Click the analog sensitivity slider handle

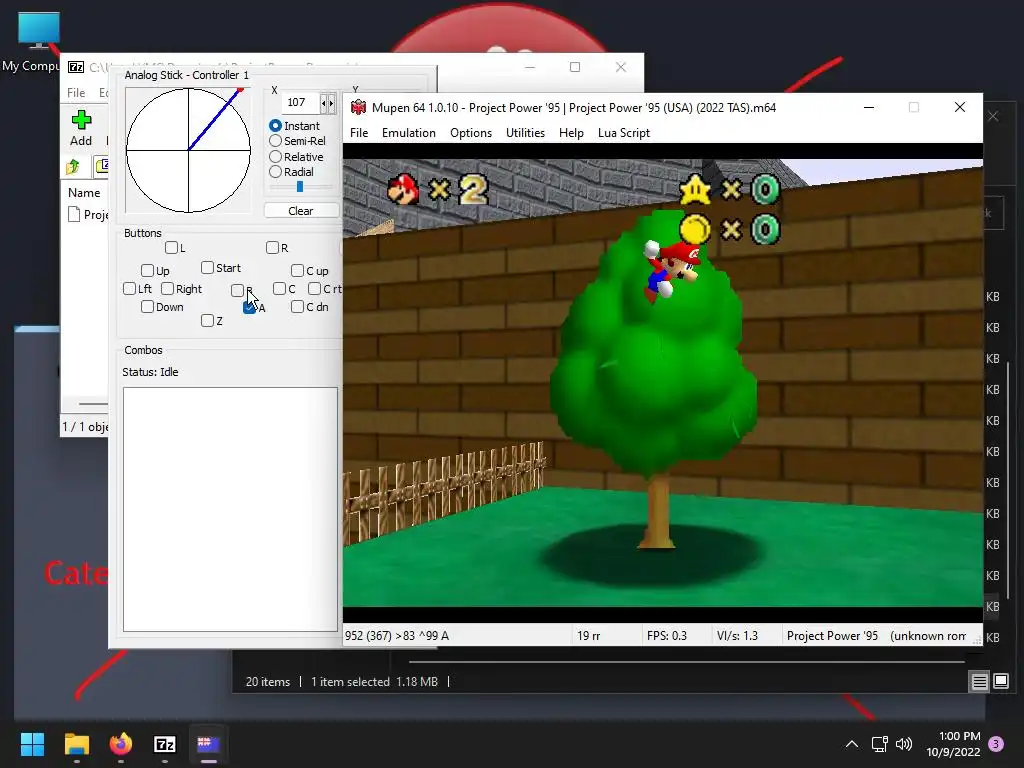pos(300,187)
